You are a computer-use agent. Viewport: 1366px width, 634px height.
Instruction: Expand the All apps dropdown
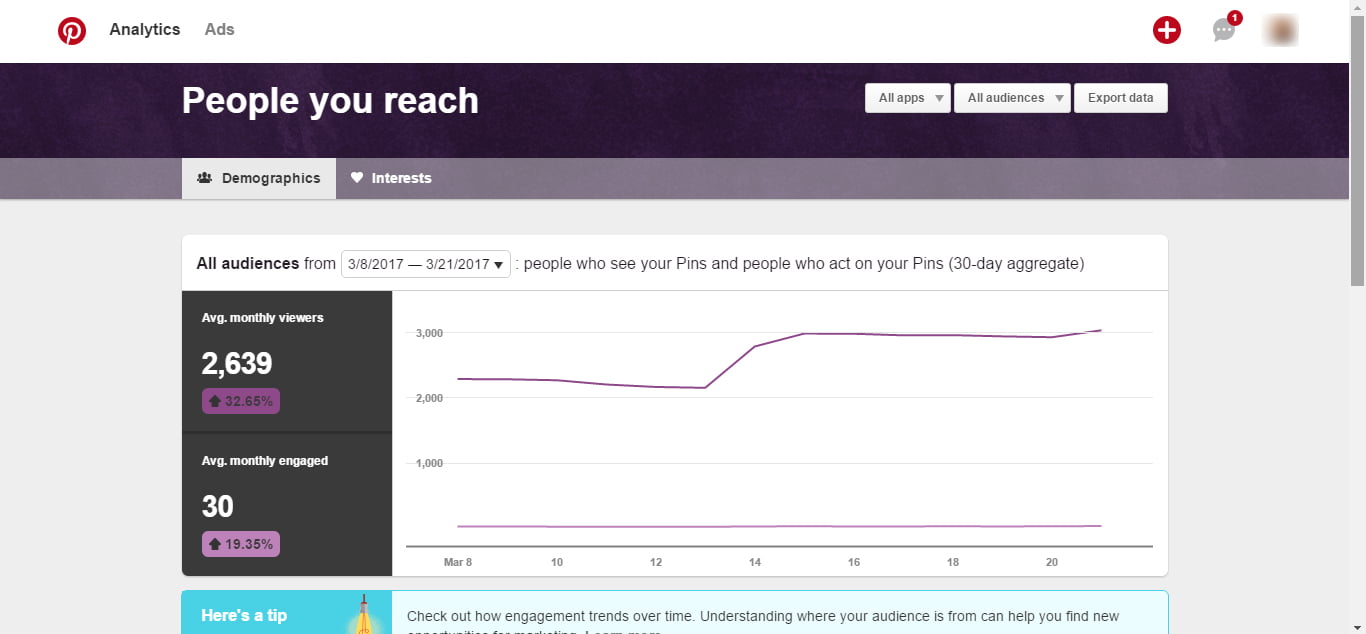point(908,98)
